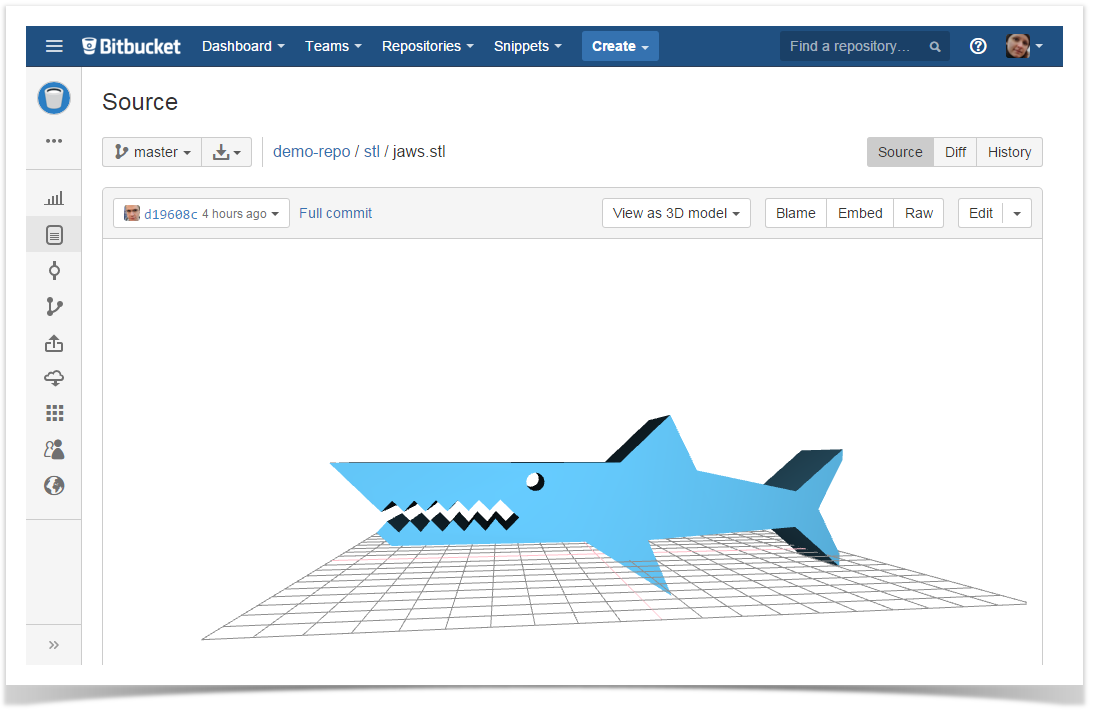1097x714 pixels.
Task: Go to Commits in the sidebar
Action: (x=54, y=271)
